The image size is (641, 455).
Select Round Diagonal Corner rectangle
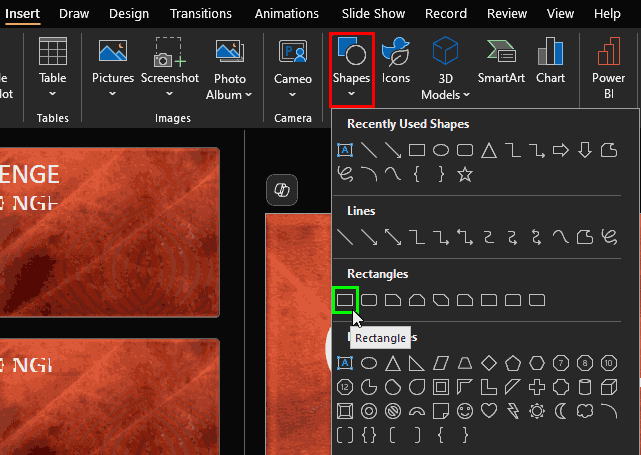[x=537, y=300]
